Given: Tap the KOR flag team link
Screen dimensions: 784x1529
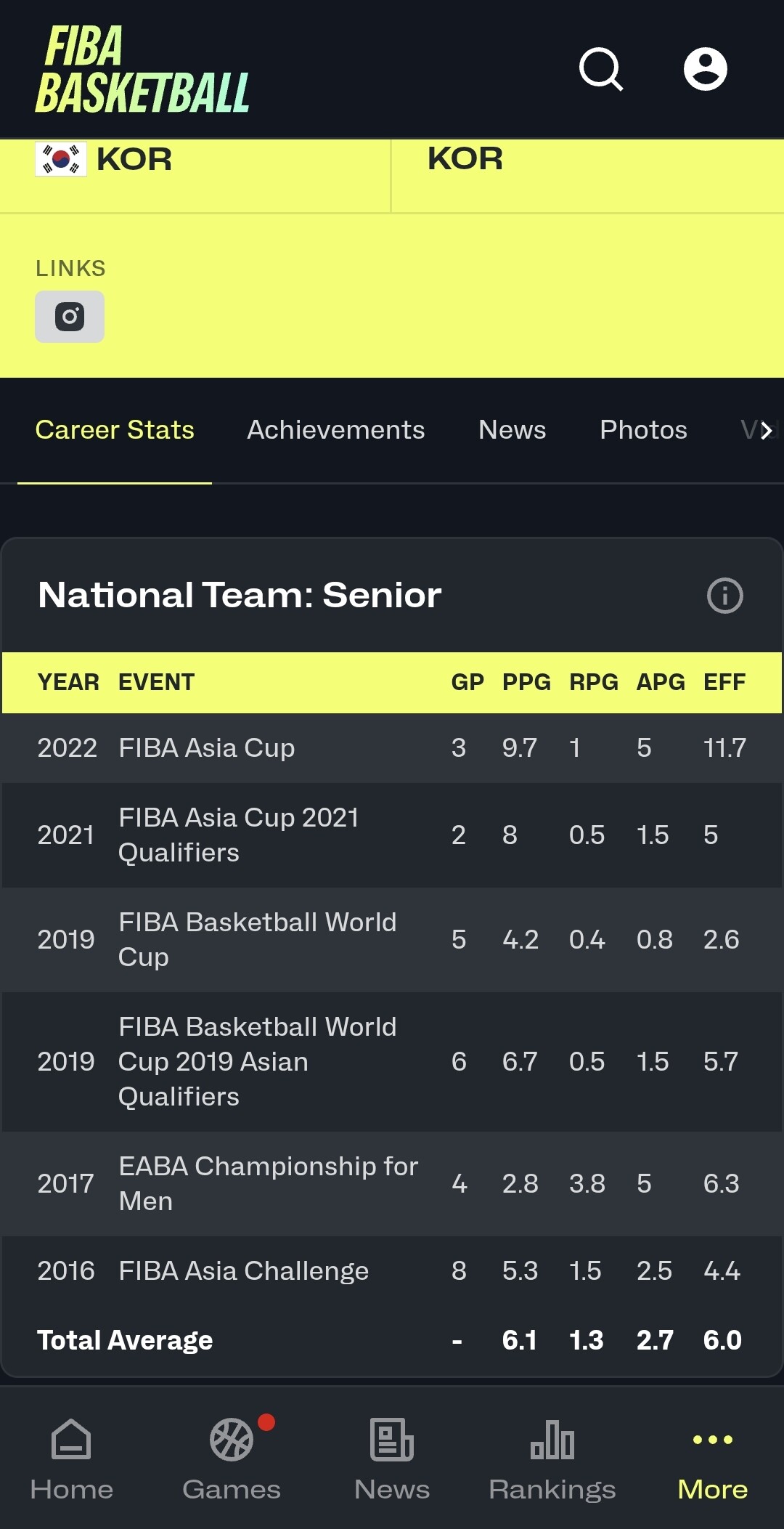Looking at the screenshot, I should tap(105, 159).
